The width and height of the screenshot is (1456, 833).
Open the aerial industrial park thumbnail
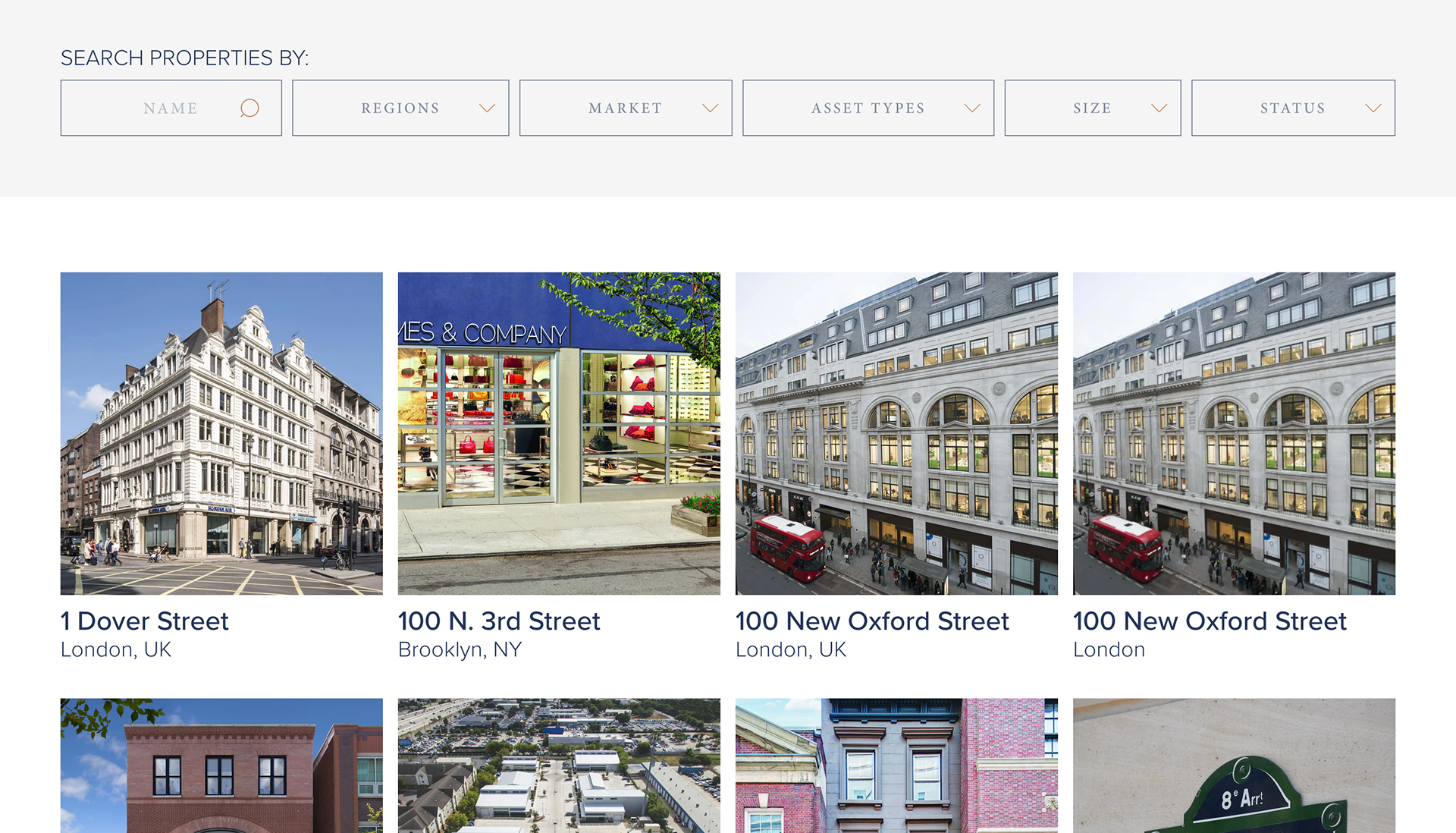pyautogui.click(x=559, y=765)
